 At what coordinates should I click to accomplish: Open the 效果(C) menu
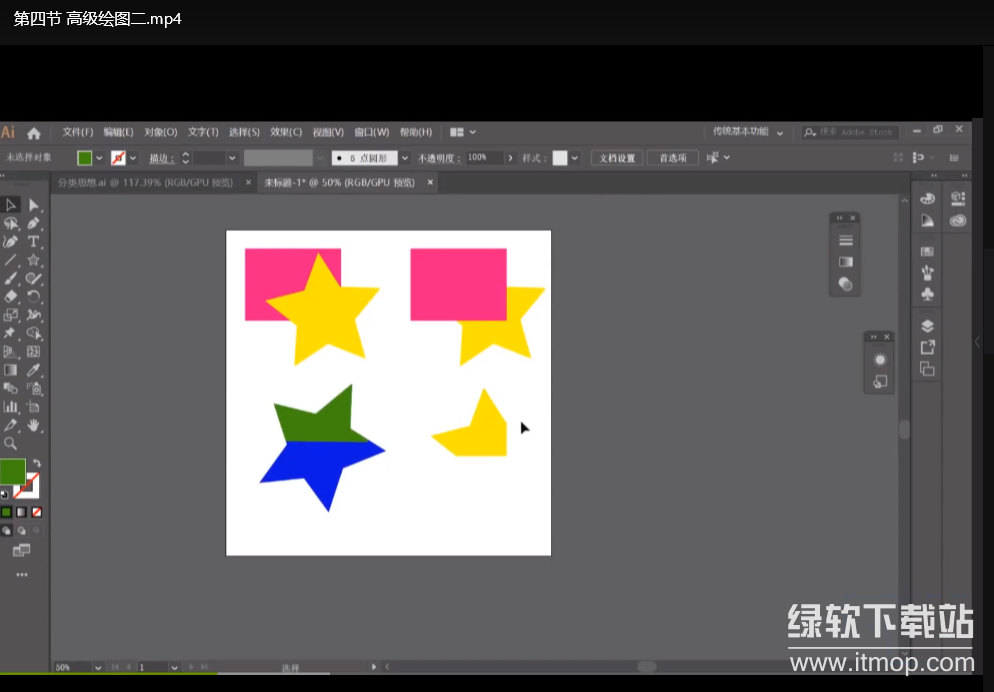pos(286,132)
